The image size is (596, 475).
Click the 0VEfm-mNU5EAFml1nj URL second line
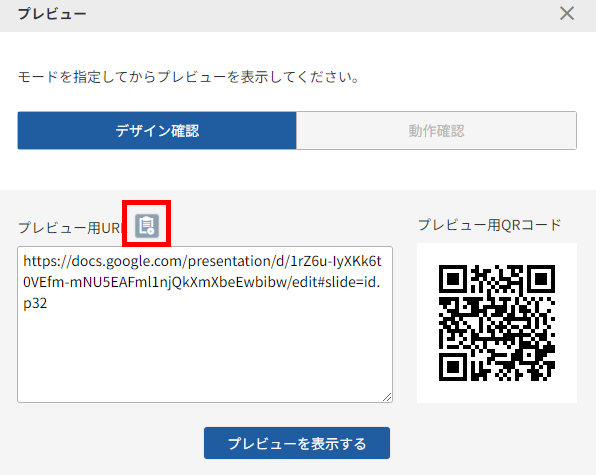202,282
